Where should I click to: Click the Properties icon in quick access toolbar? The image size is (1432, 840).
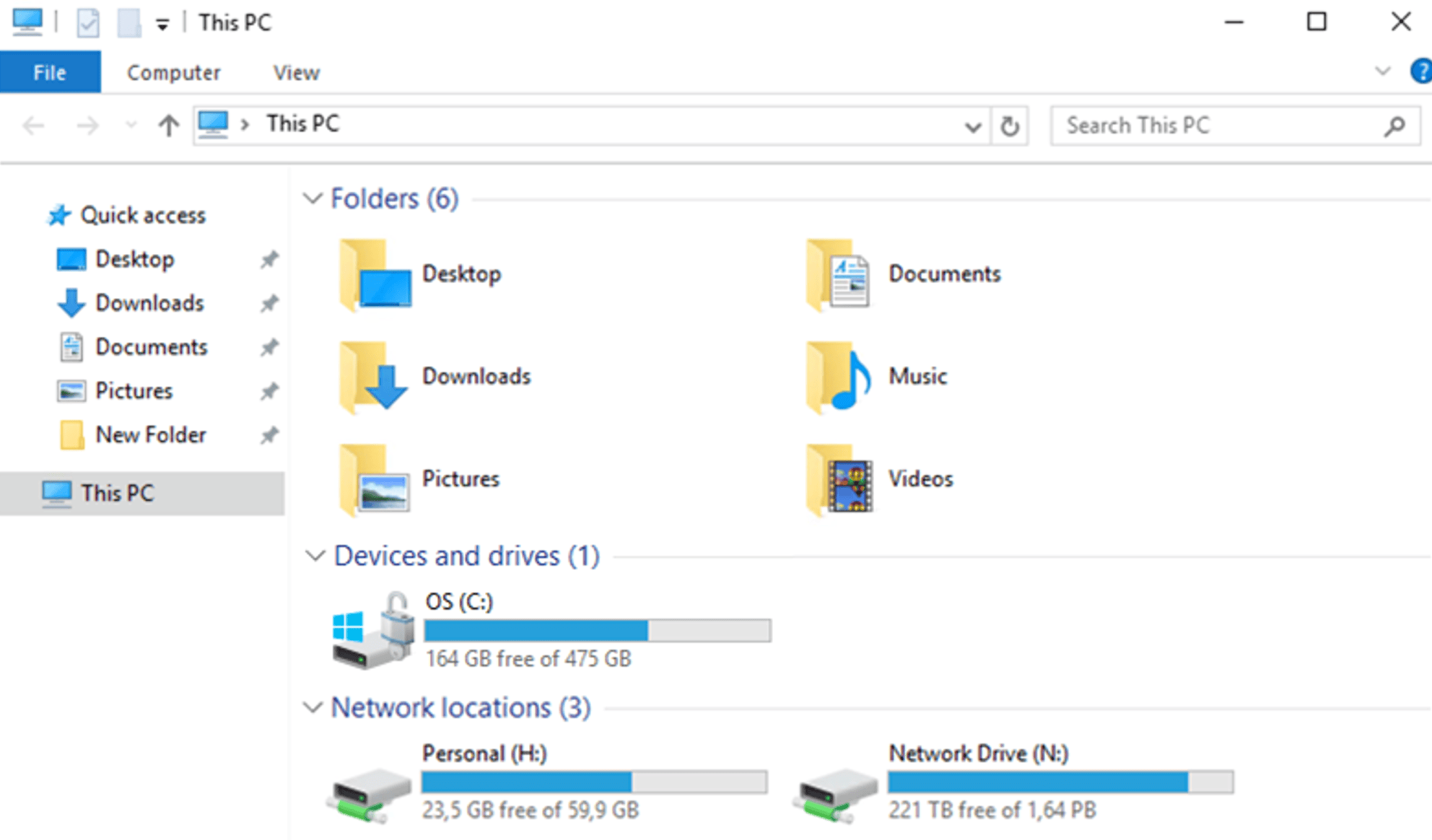[88, 23]
